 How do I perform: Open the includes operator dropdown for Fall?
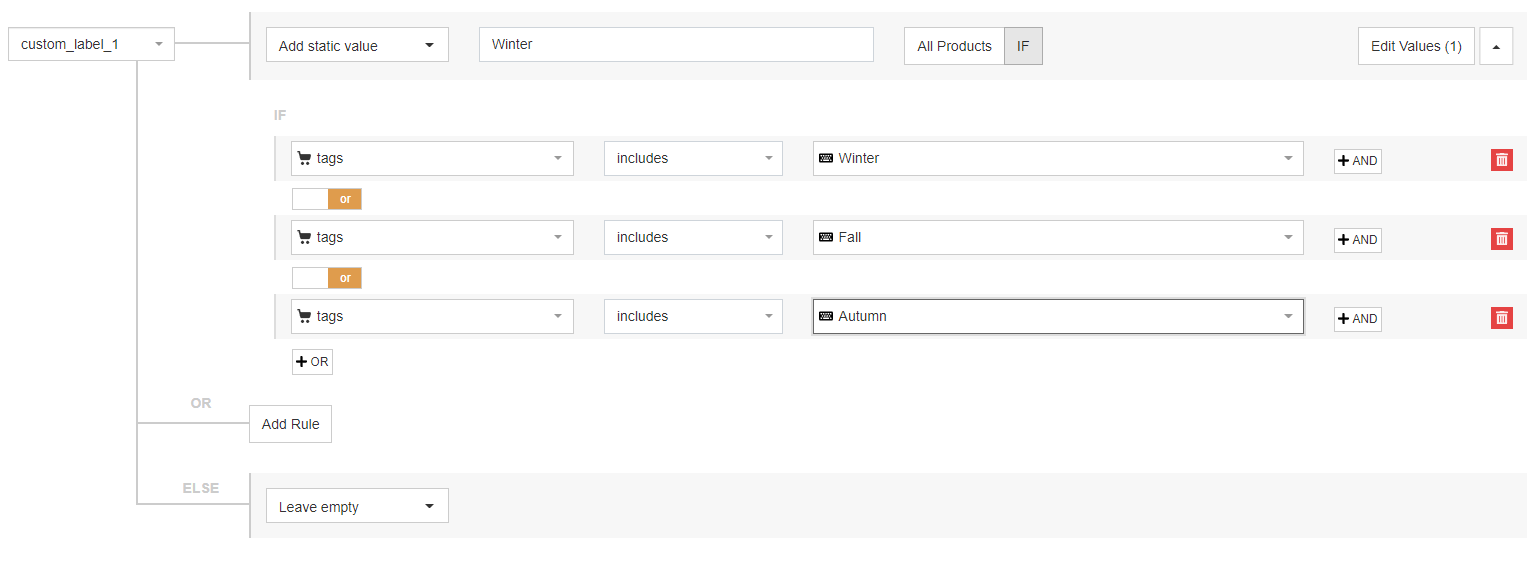[693, 237]
